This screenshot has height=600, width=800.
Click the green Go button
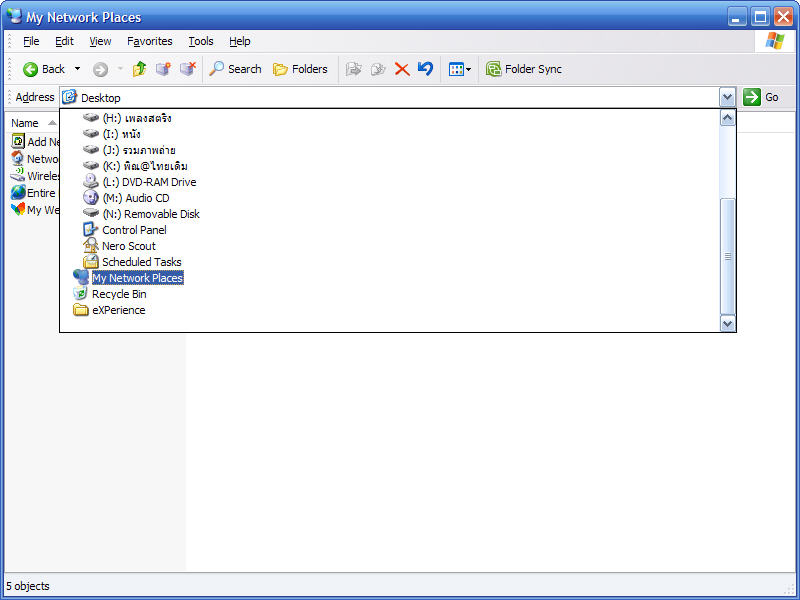[x=761, y=97]
